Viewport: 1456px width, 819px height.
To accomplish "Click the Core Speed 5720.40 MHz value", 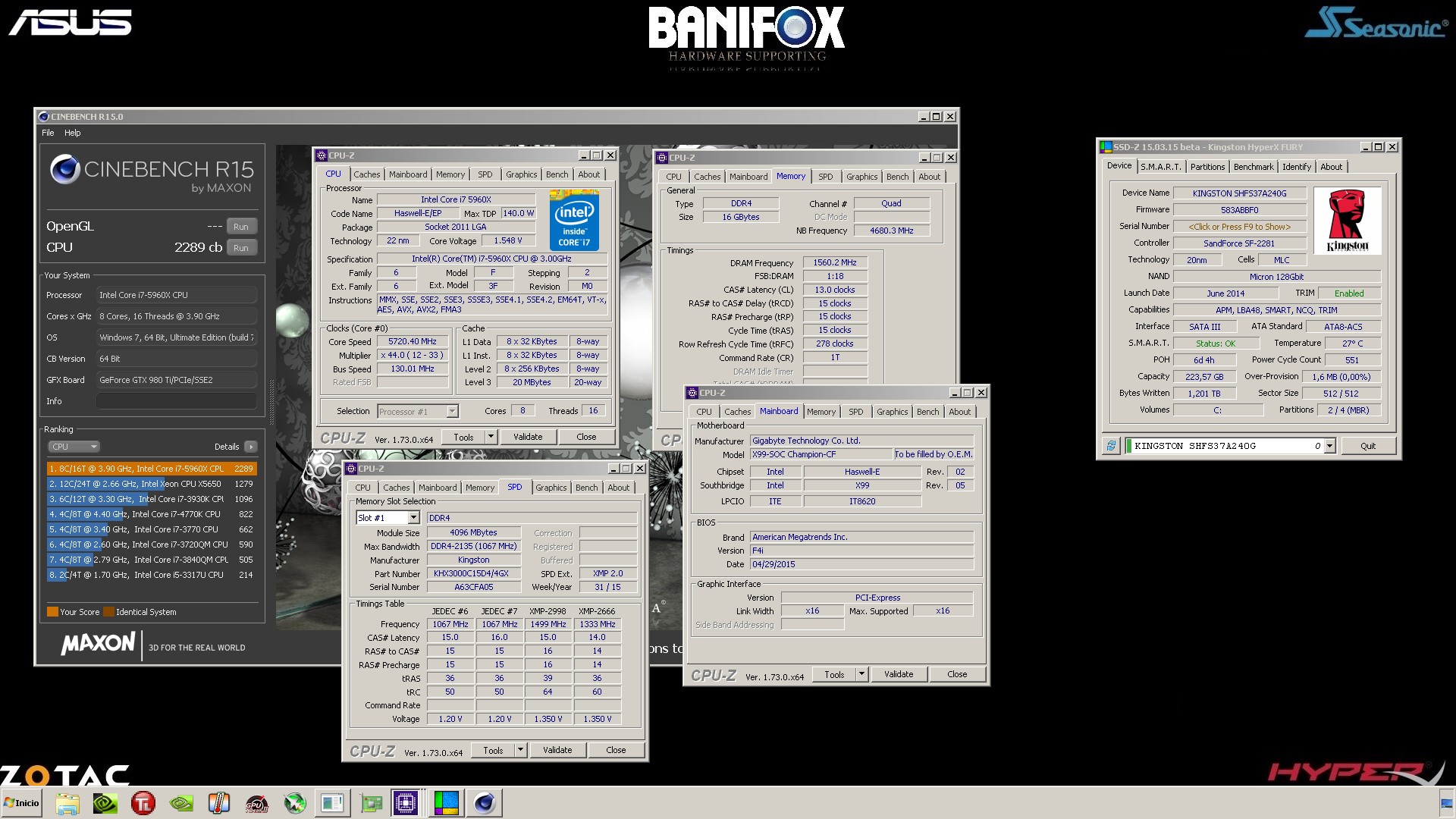I will click(413, 342).
